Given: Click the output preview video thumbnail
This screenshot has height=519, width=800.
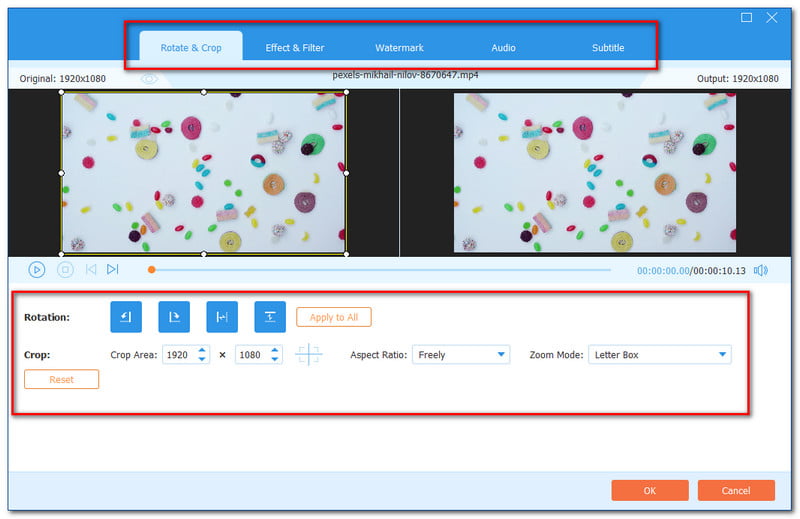Looking at the screenshot, I should [595, 172].
